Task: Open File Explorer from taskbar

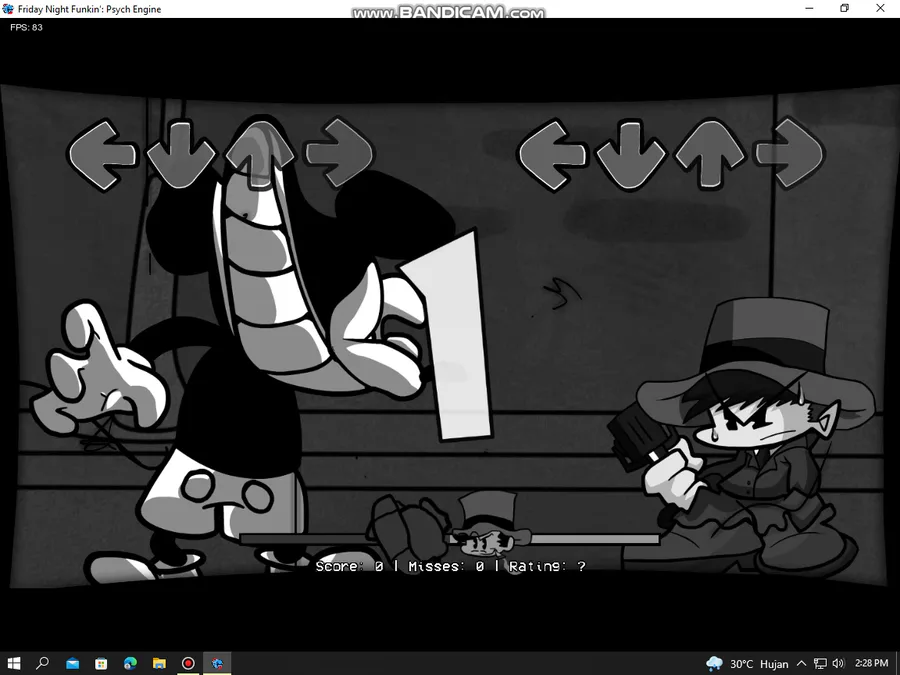Action: (x=159, y=664)
